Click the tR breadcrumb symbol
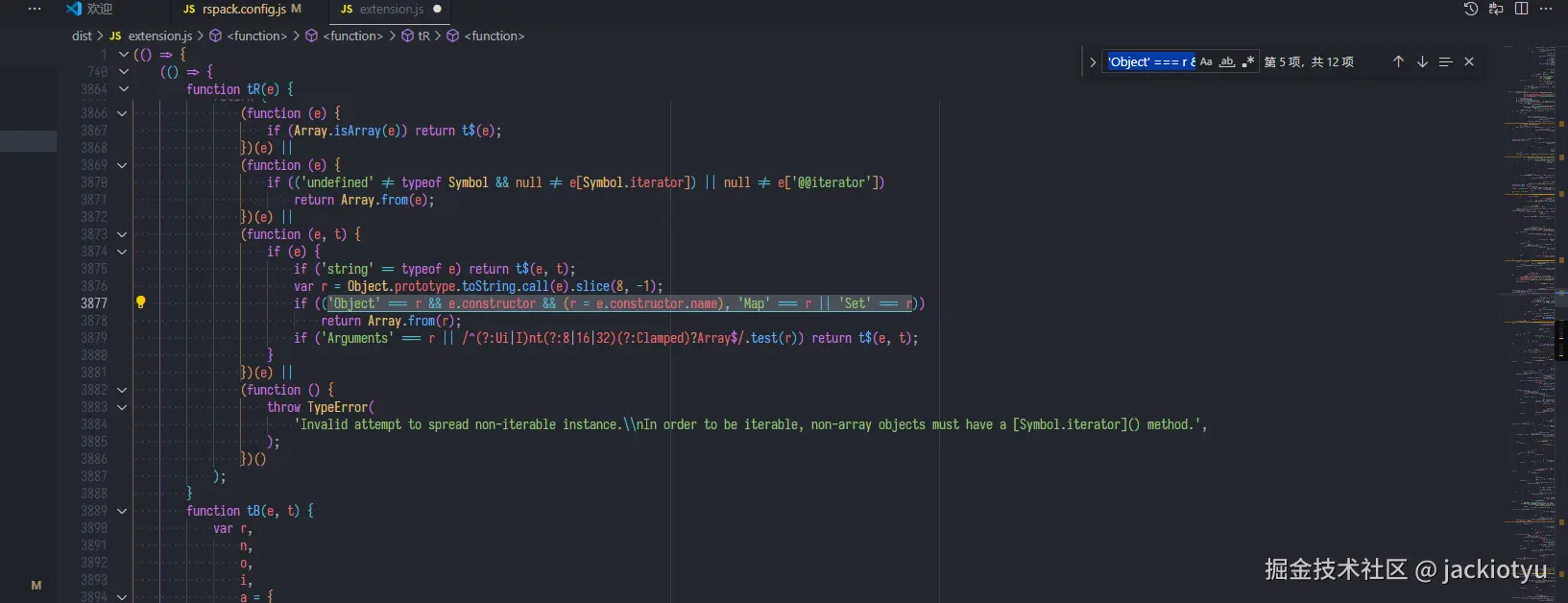 point(423,36)
